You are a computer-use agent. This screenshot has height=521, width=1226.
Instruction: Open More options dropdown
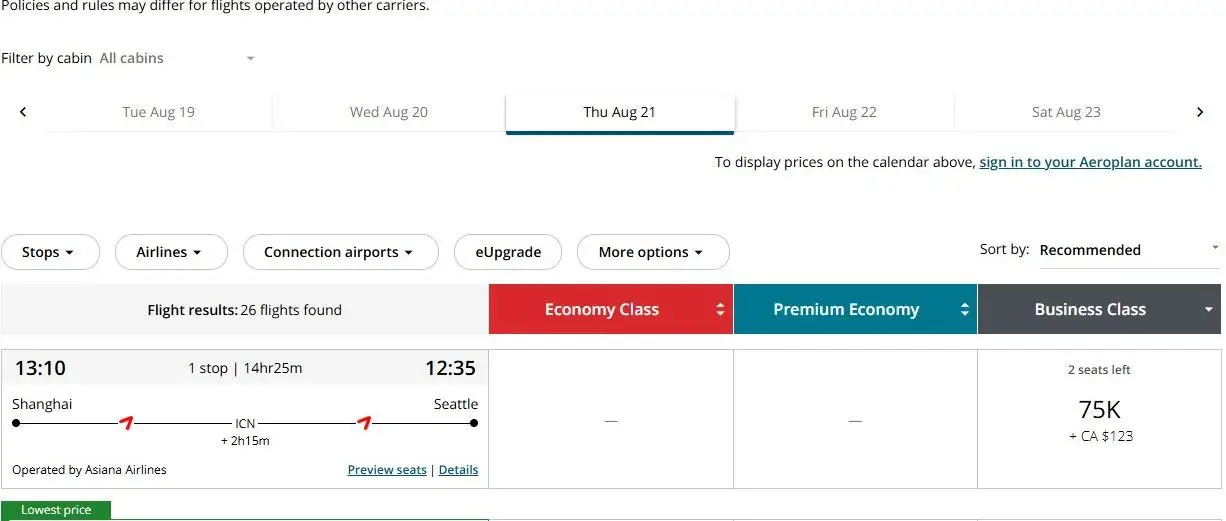(652, 252)
